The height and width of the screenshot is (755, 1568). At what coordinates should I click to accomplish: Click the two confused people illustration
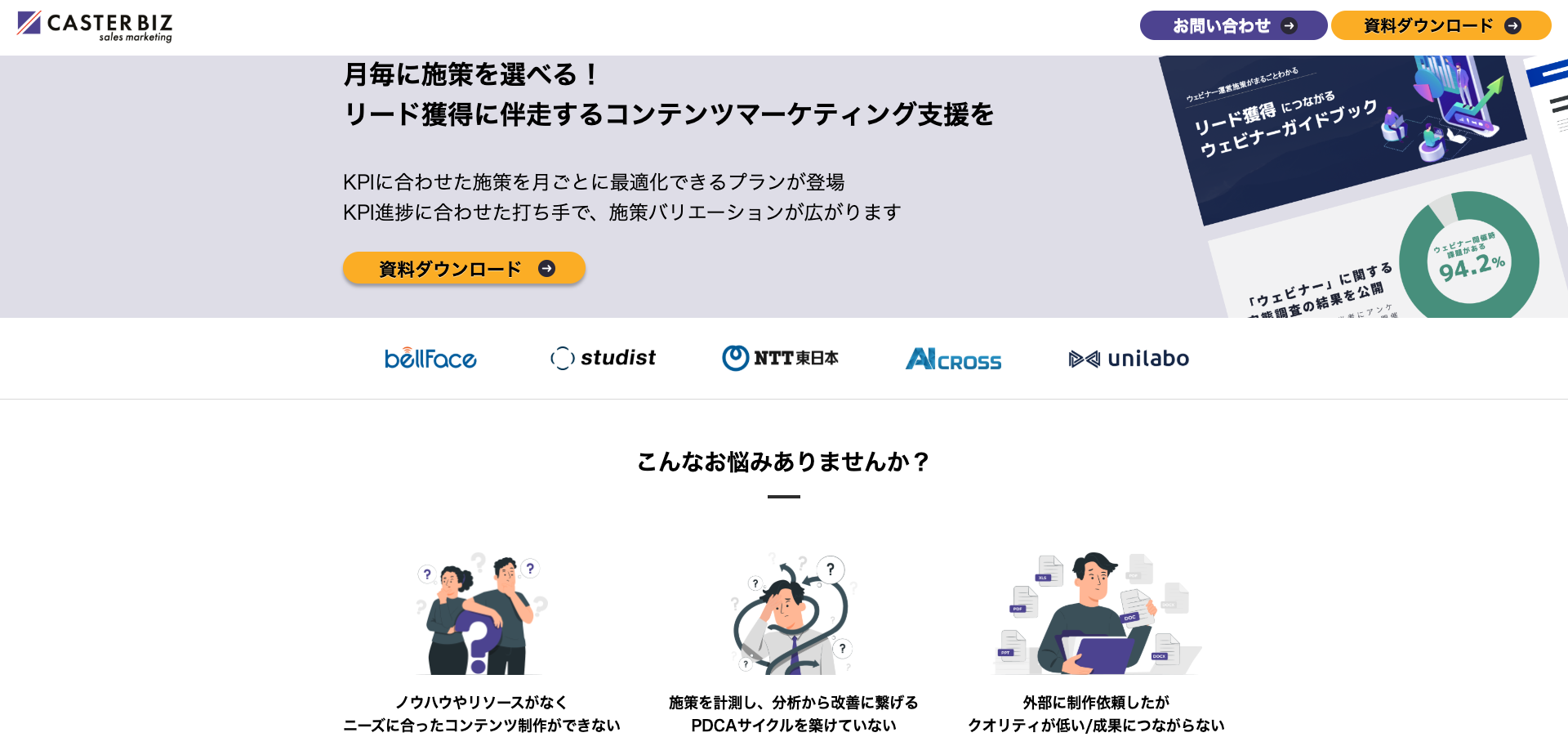[481, 613]
